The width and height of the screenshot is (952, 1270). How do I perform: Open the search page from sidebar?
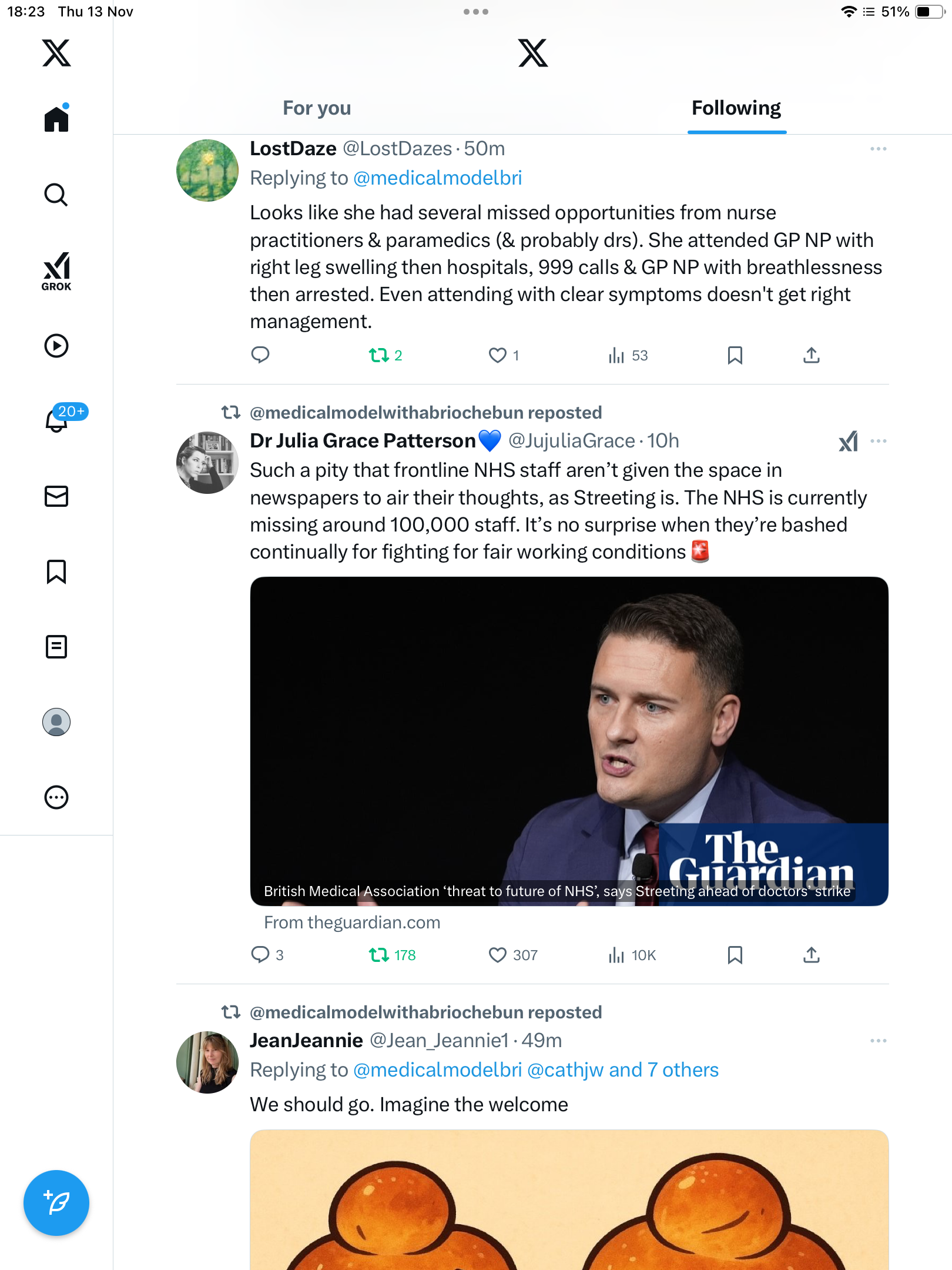(56, 195)
